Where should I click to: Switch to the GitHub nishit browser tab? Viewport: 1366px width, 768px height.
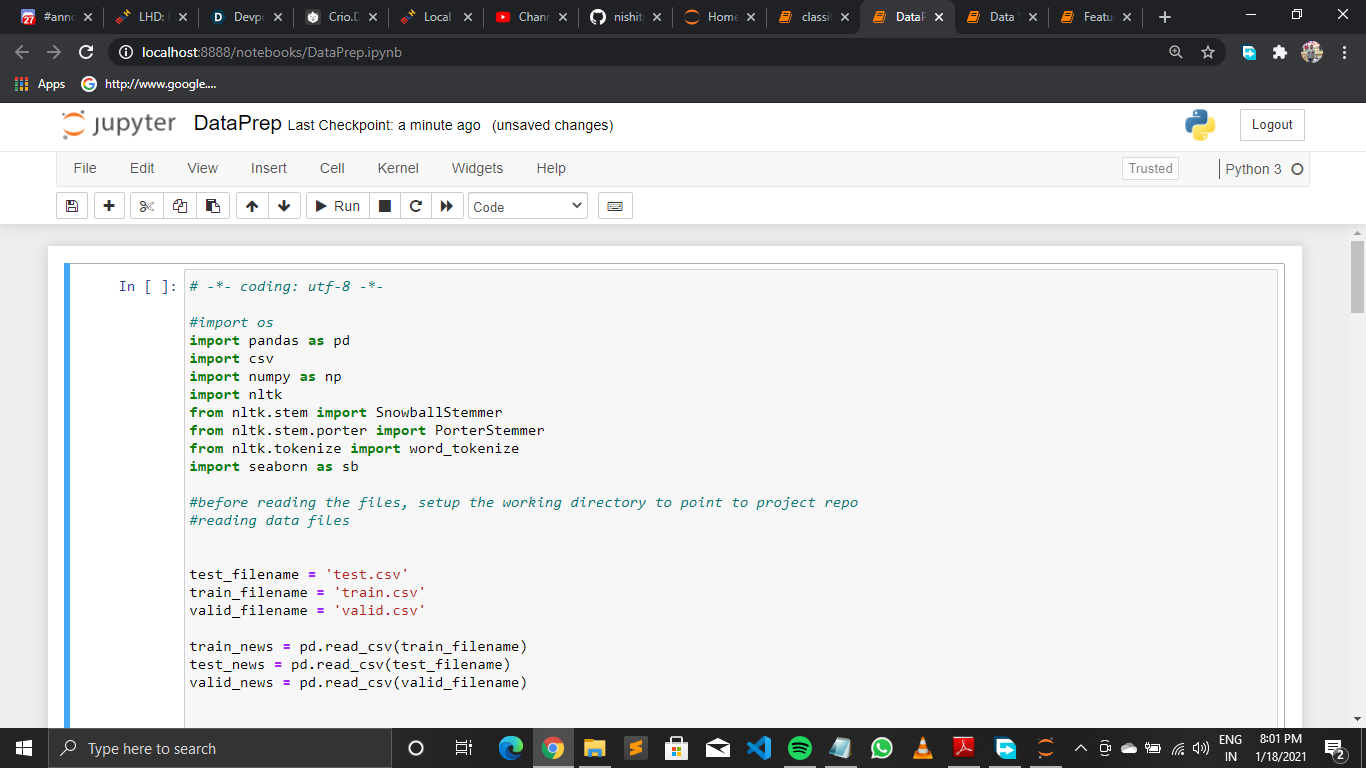(625, 17)
